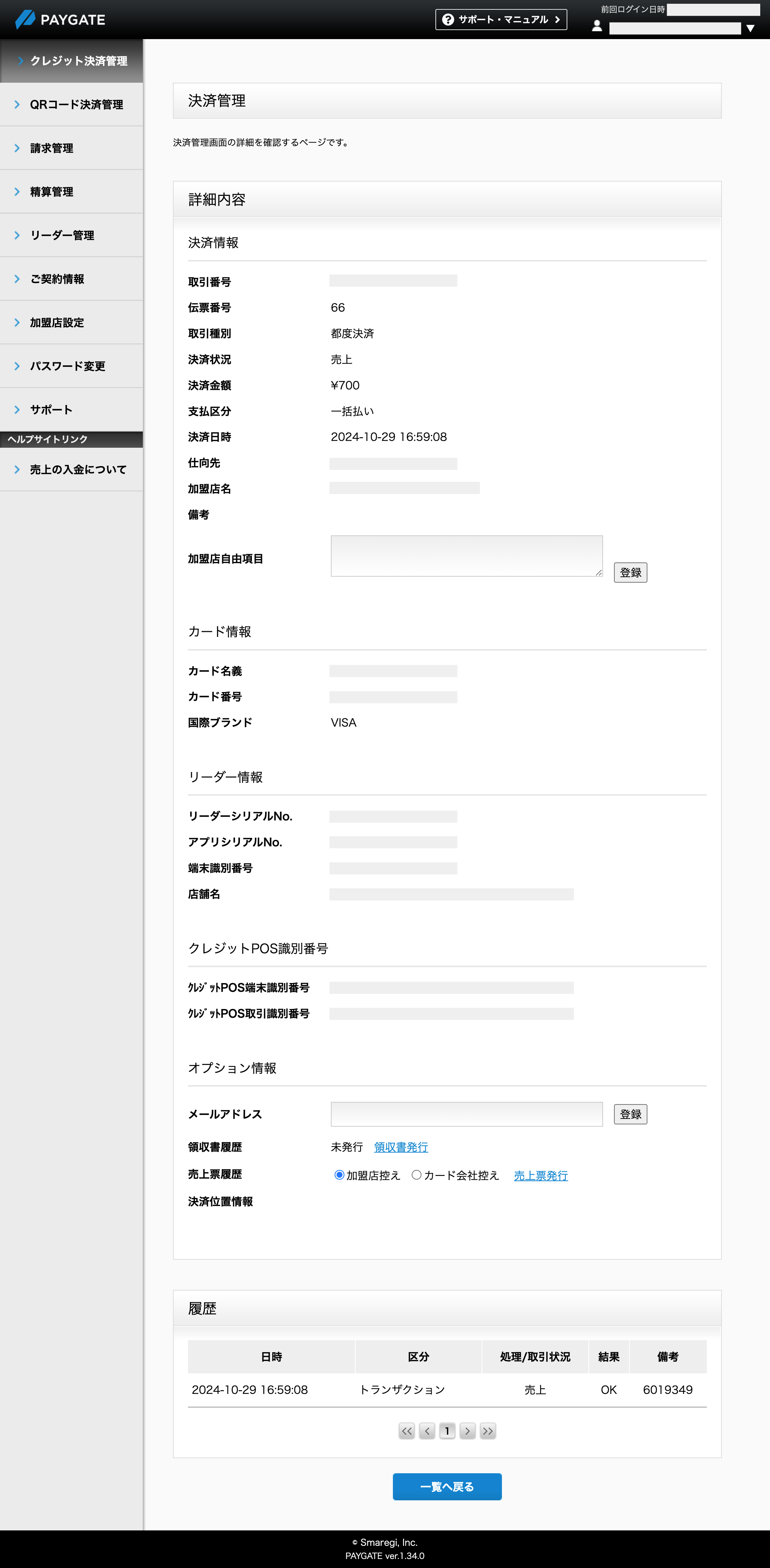Open the 売上の入金について help link

coord(71,469)
